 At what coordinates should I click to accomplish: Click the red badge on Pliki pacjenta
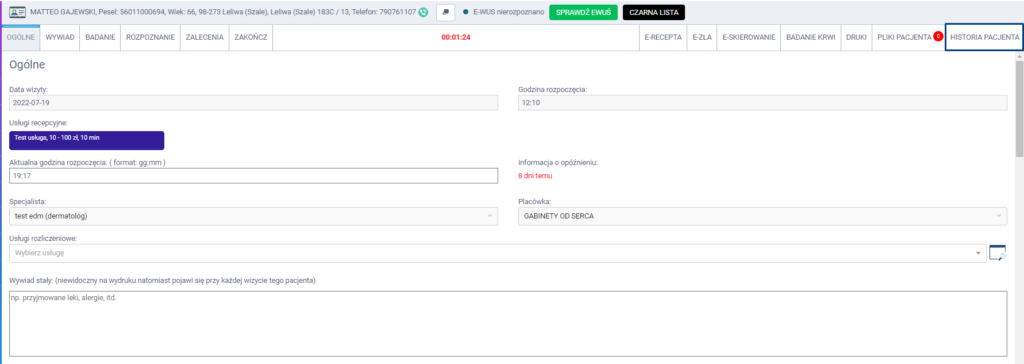[938, 36]
